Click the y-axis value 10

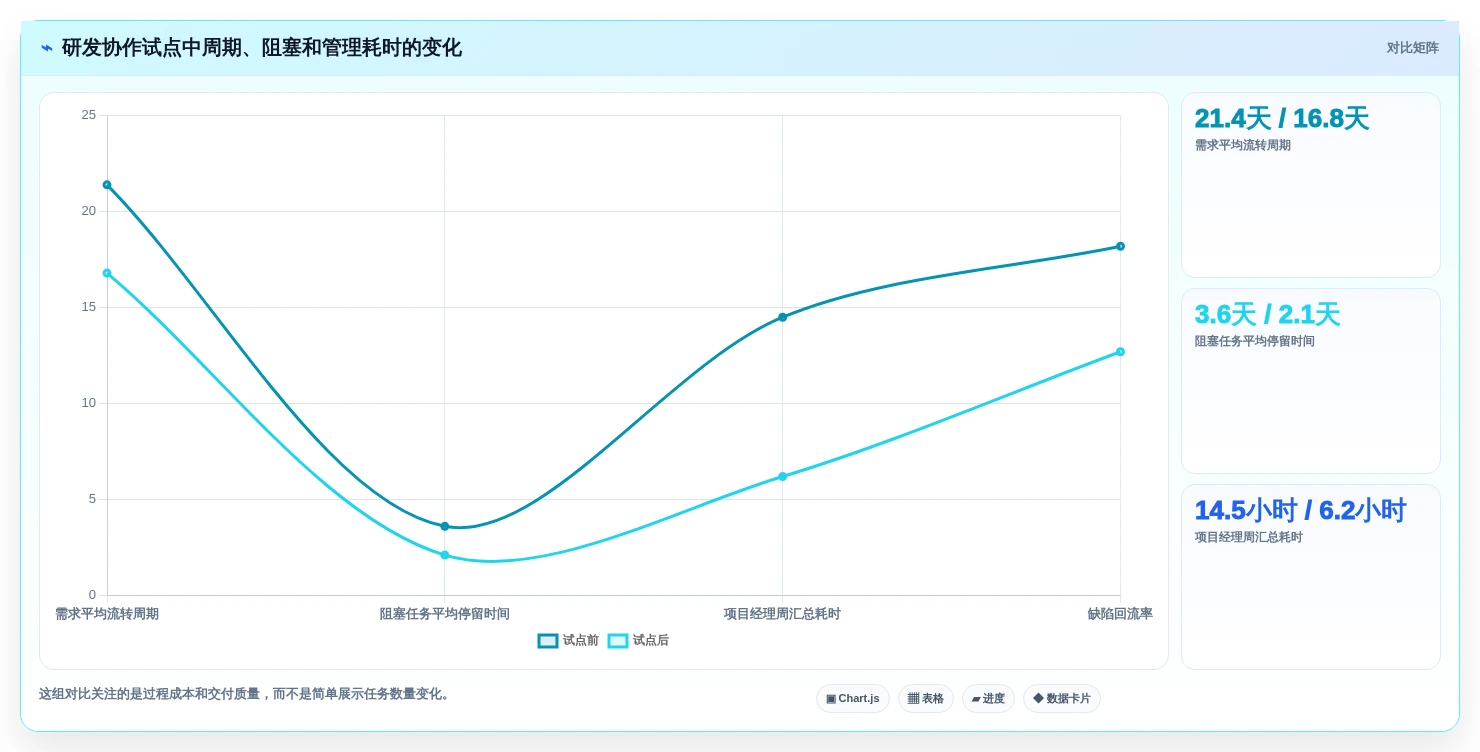click(89, 403)
